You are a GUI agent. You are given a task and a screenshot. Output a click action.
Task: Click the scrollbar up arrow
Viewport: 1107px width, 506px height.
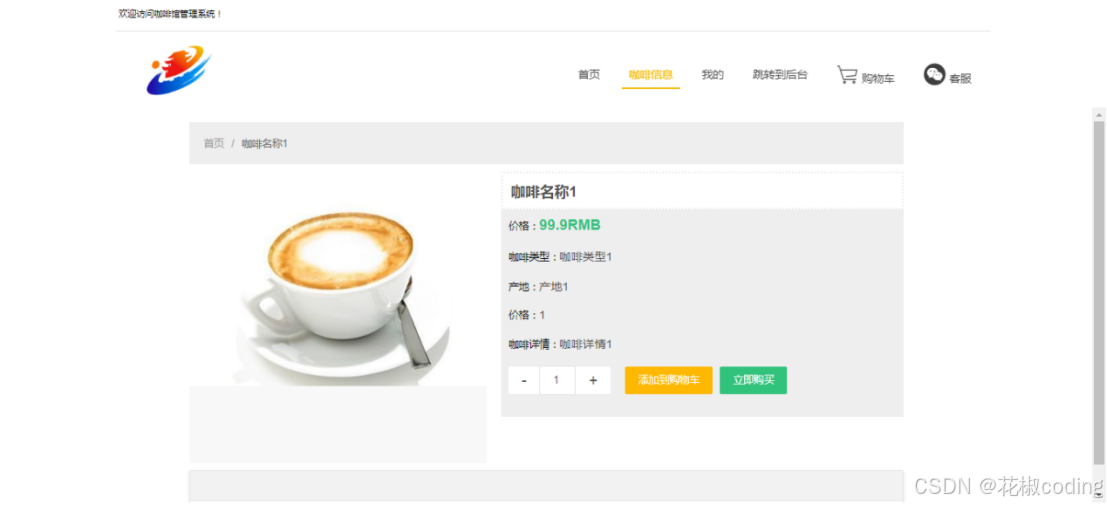pos(1099,114)
